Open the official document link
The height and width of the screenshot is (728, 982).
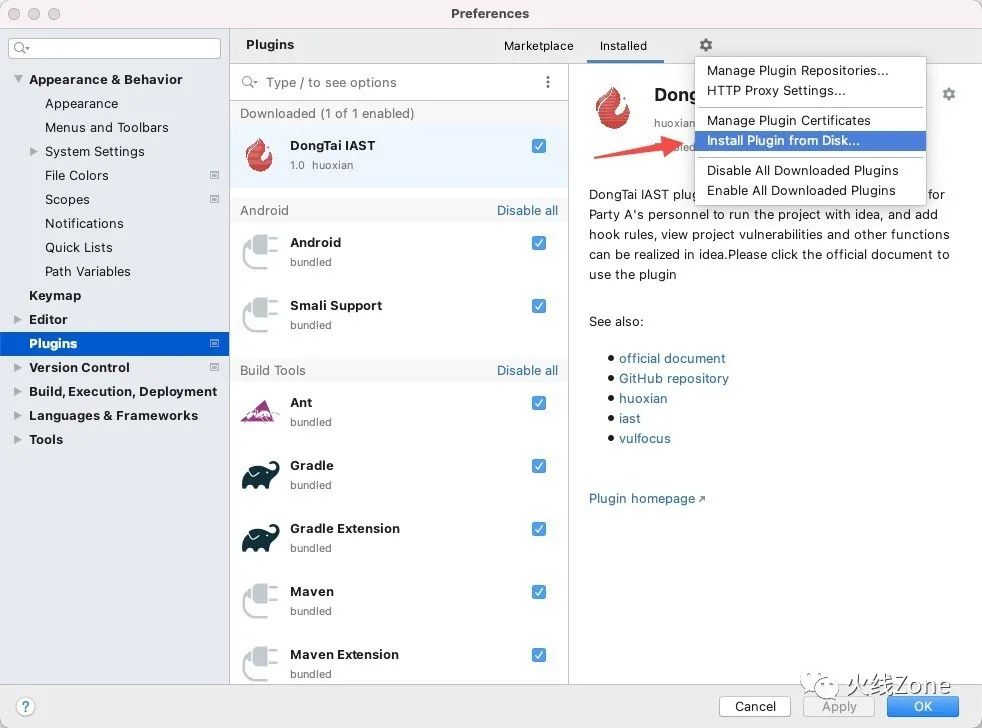point(672,358)
